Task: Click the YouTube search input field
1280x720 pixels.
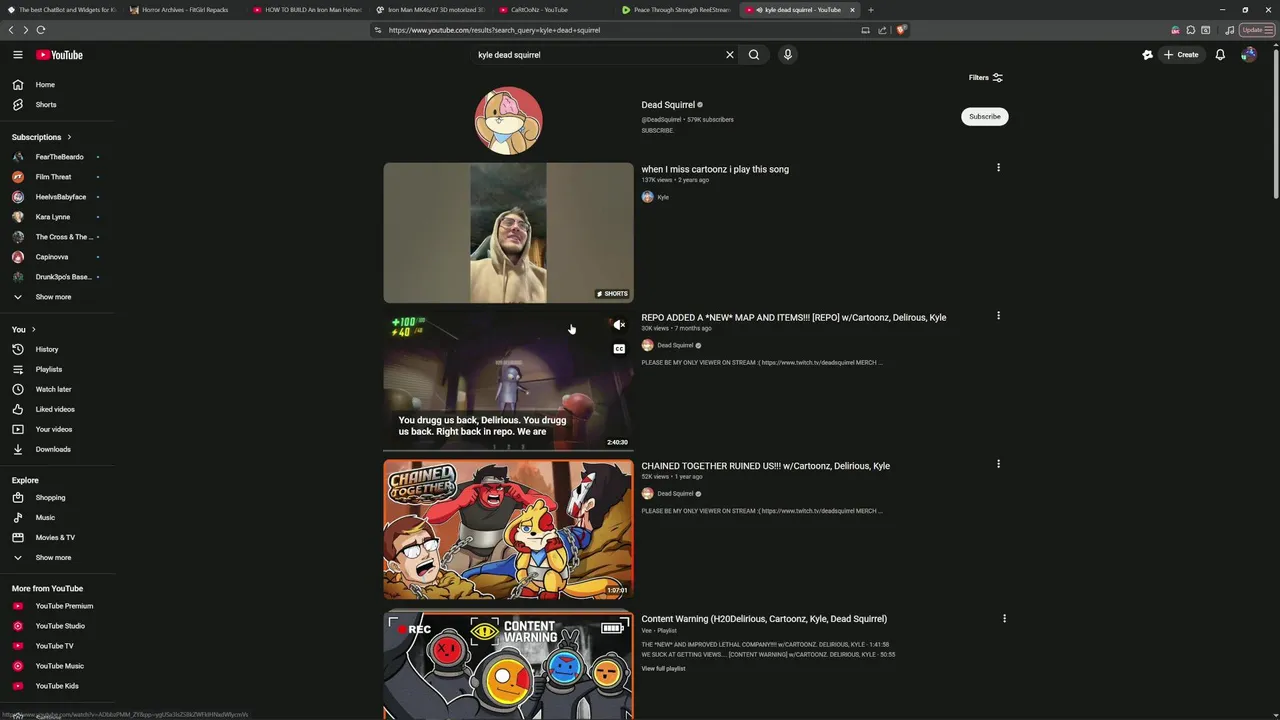Action: pyautogui.click(x=598, y=55)
